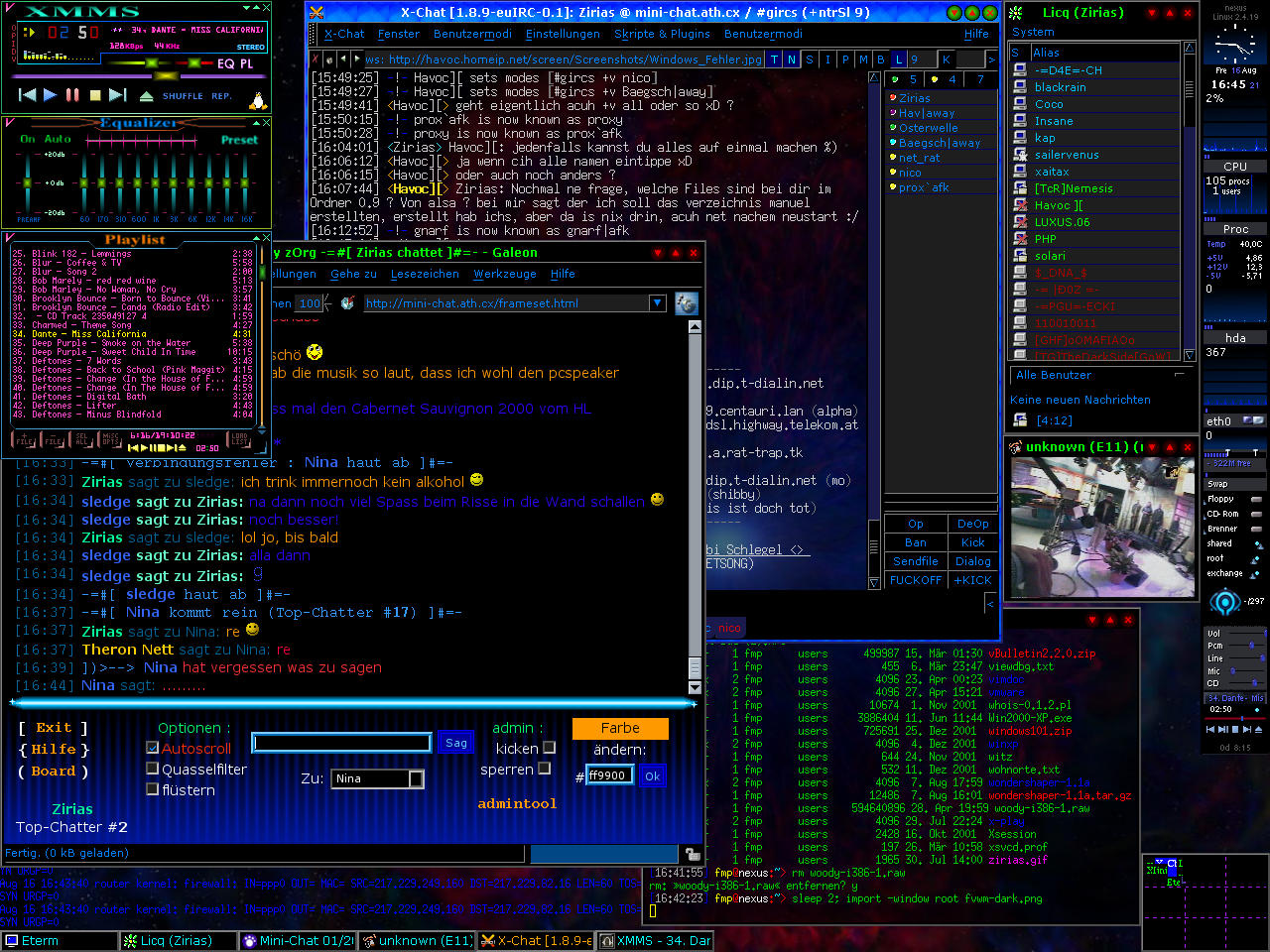Viewport: 1270px width, 952px height.
Task: Click the XMMS play button
Action: pos(50,95)
